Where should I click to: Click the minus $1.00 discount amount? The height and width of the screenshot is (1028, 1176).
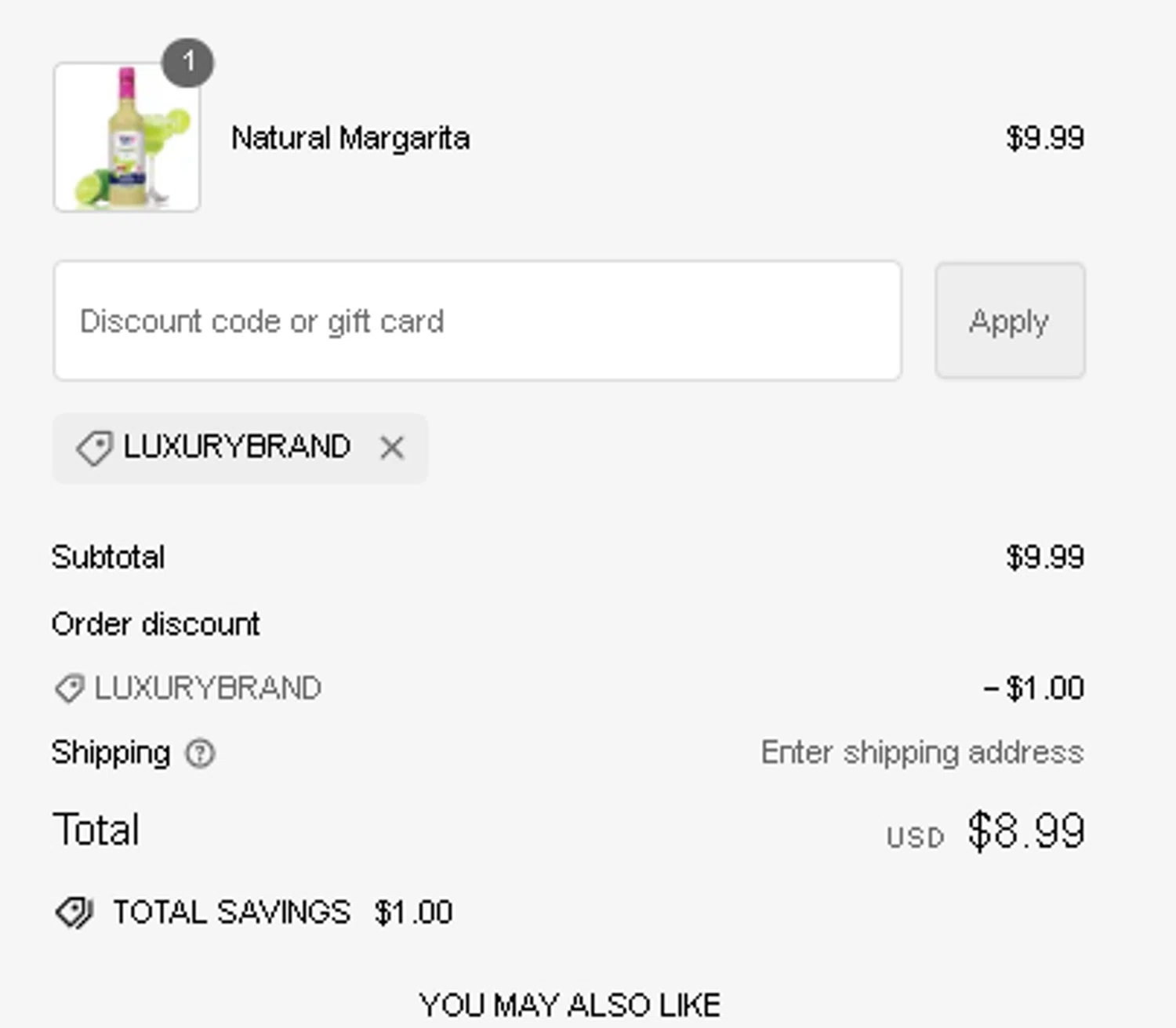1033,688
